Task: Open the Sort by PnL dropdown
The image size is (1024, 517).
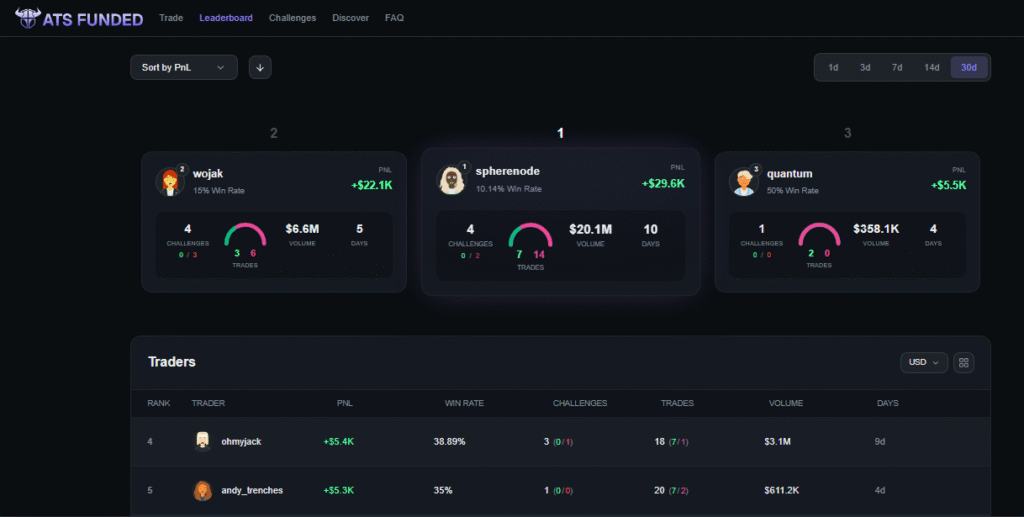Action: tap(184, 67)
